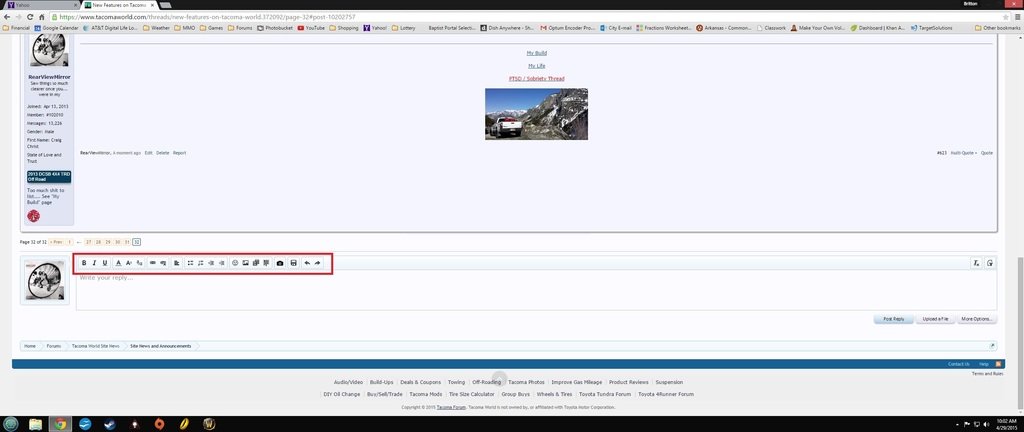Open the My Build signature link

click(537, 53)
